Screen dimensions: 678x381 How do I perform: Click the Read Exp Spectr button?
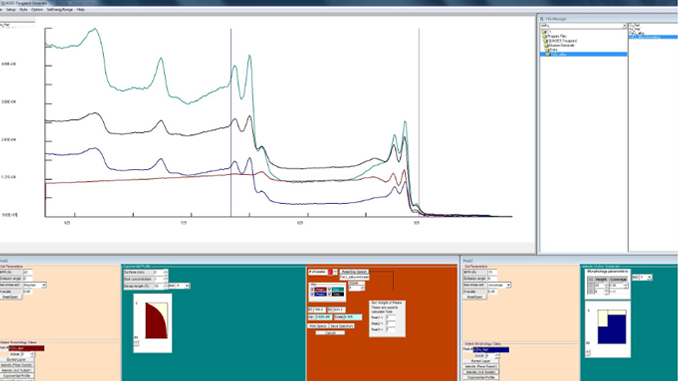[x=355, y=272]
